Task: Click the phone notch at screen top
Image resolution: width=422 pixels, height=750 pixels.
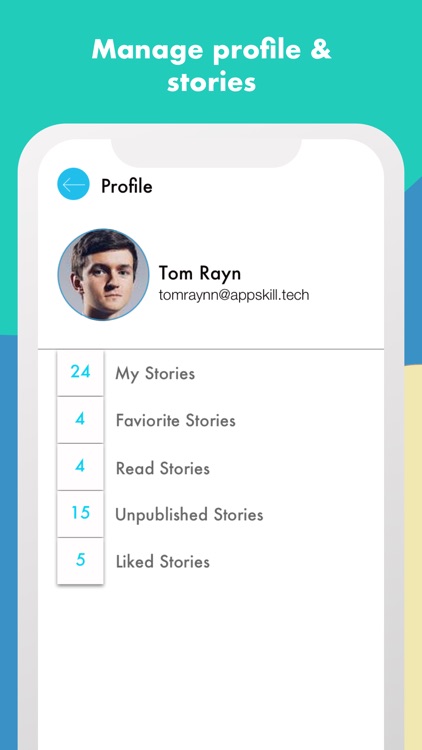Action: pos(206,152)
